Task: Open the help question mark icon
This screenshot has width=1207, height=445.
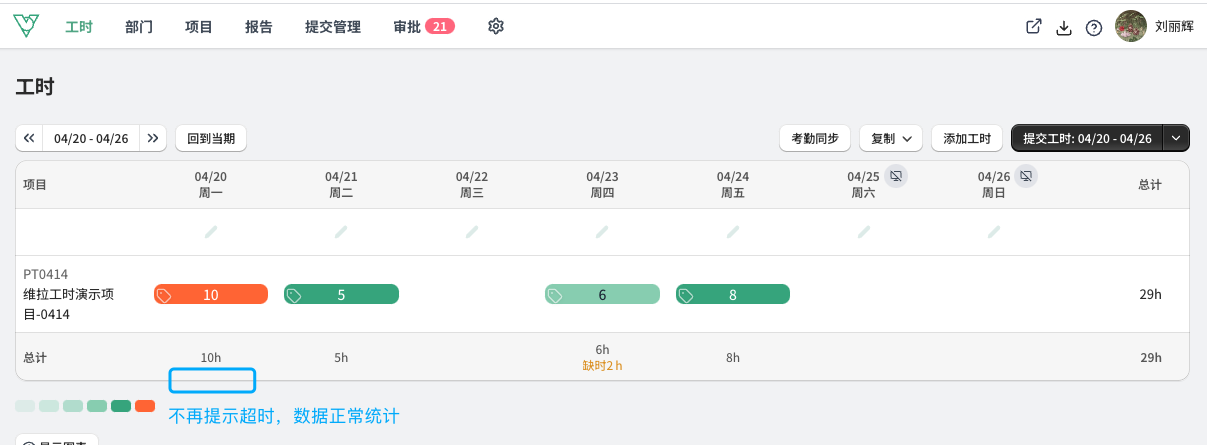Action: pos(1094,28)
